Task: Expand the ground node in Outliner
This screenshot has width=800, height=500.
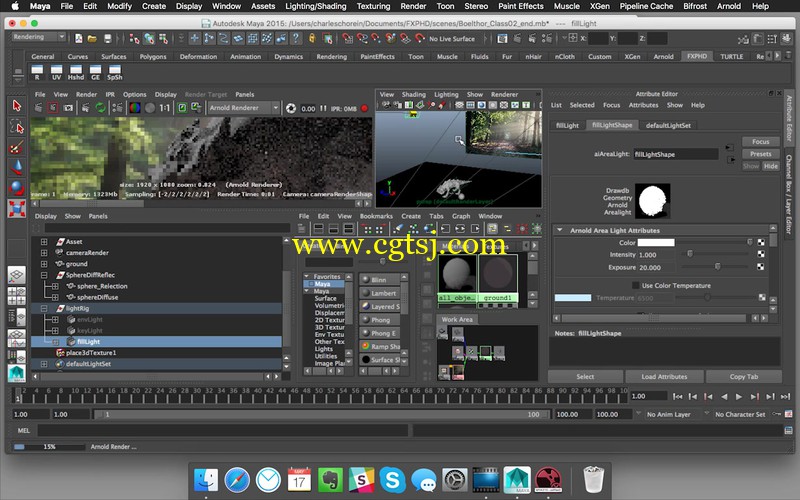Action: (44, 264)
